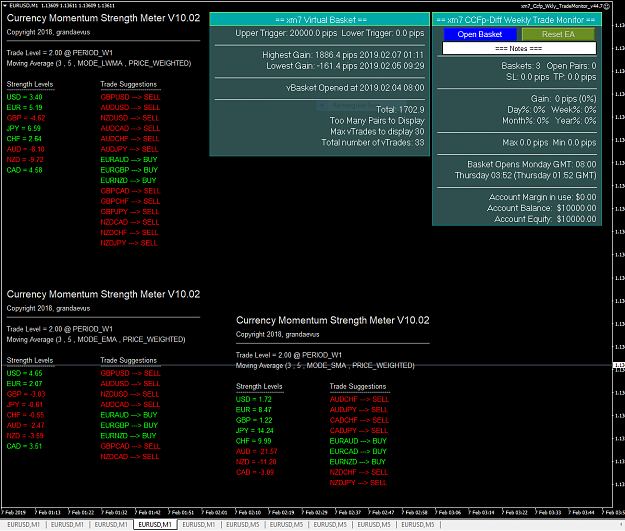Click the CAD = -3.09 strength level
Image resolution: width=625 pixels, height=531 pixels.
(255, 472)
